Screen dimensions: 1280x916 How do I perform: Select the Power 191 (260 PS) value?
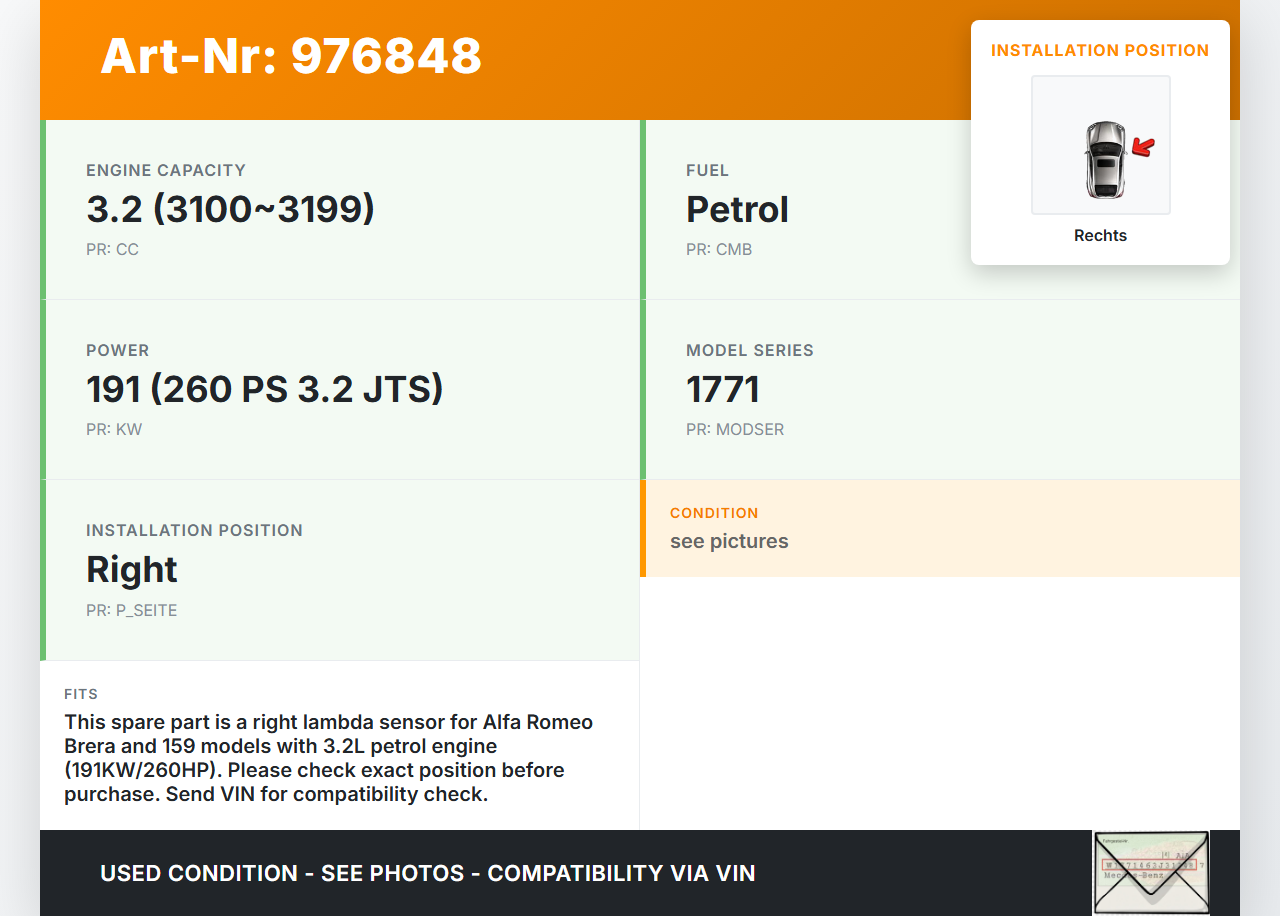[265, 389]
